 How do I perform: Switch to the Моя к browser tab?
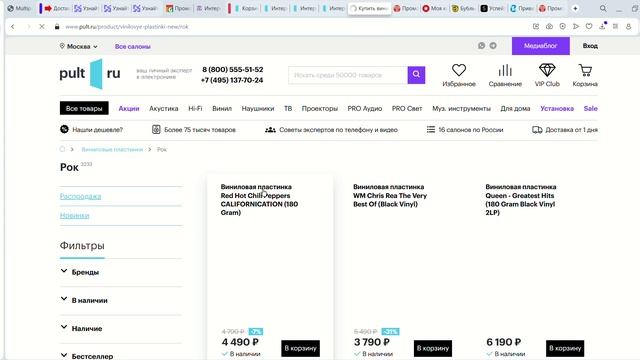(x=434, y=8)
